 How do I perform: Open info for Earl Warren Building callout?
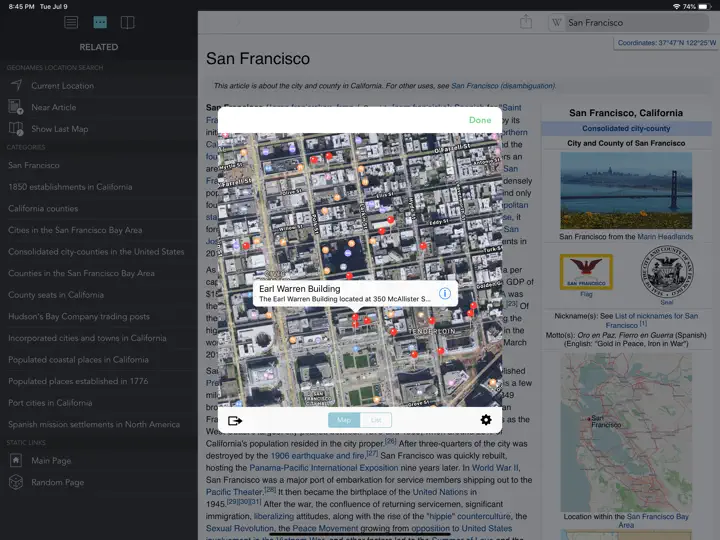coord(444,293)
